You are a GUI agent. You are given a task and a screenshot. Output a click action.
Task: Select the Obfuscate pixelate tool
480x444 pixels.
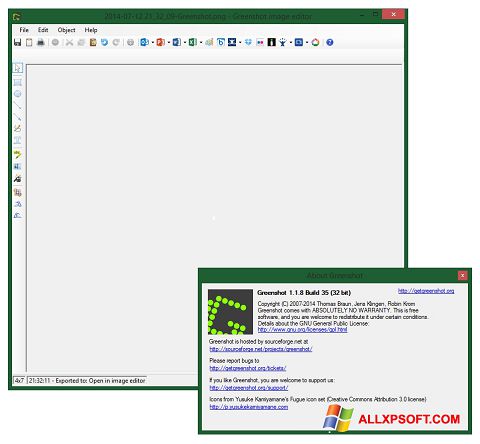pos(18,166)
